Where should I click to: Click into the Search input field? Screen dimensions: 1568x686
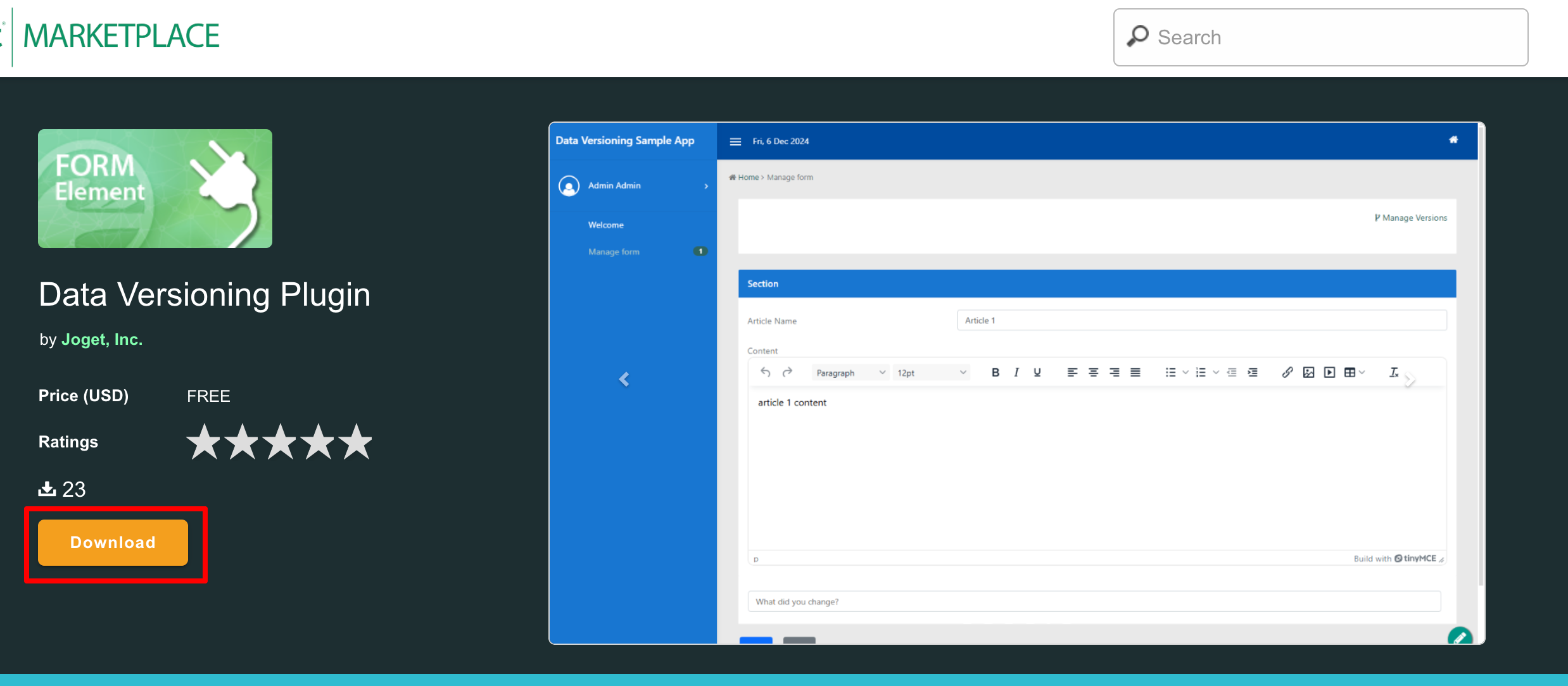(1321, 37)
